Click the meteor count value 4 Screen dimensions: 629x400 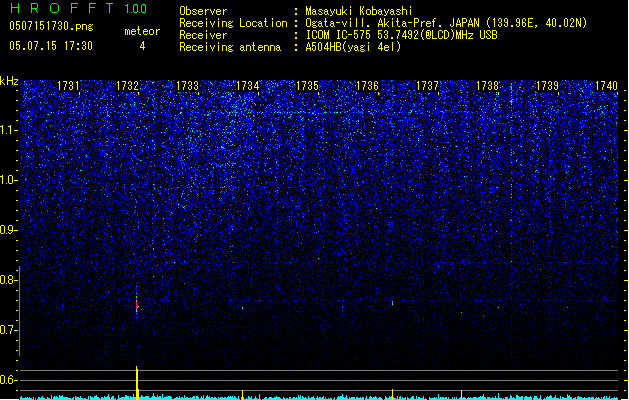(x=142, y=46)
